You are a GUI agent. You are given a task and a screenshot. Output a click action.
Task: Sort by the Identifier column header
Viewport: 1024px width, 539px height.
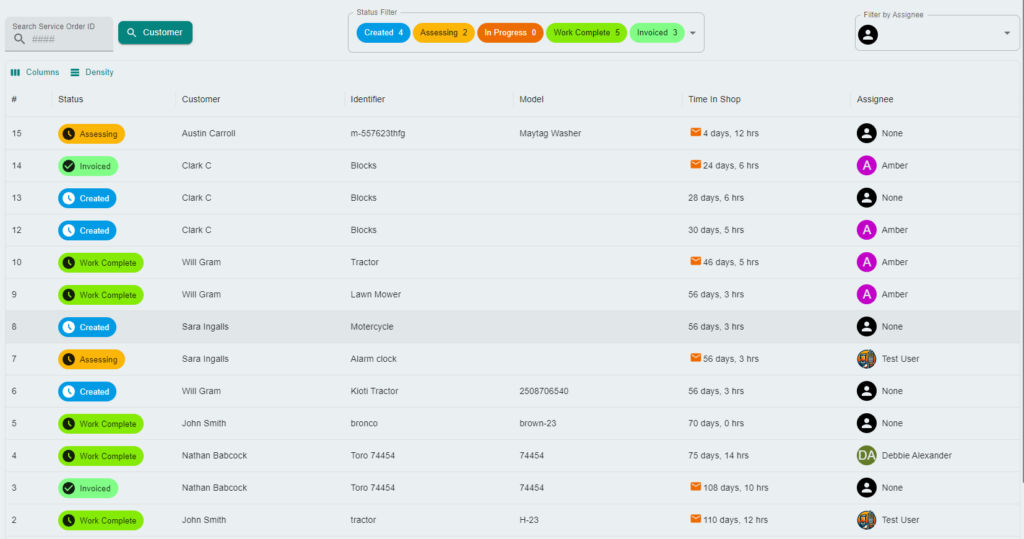[x=368, y=99]
